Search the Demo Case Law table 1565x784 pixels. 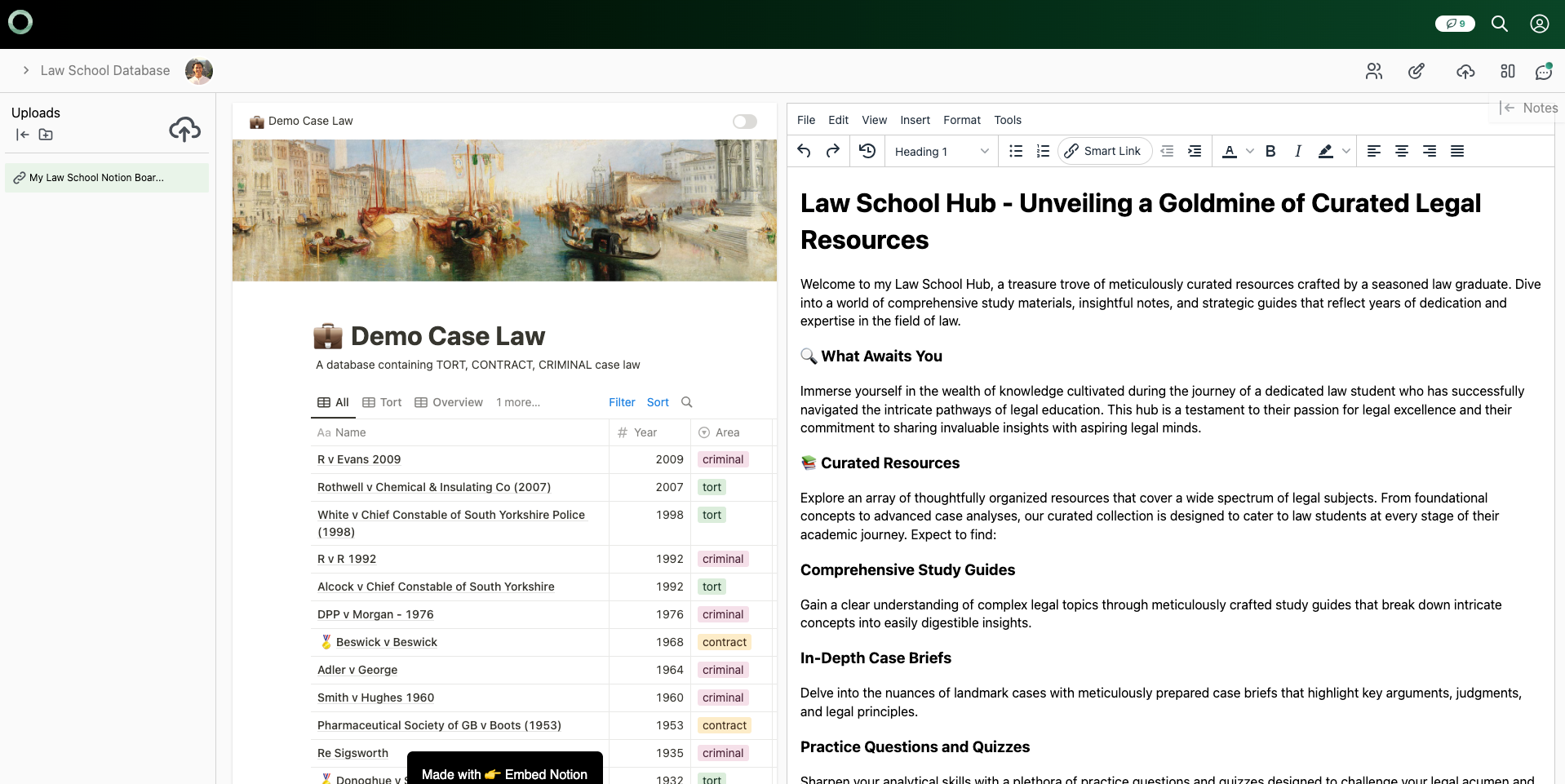(x=687, y=402)
